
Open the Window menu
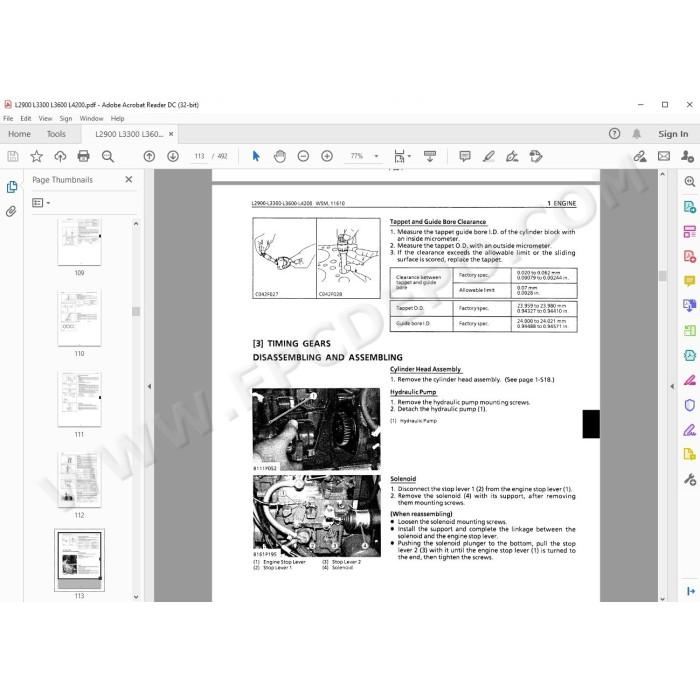click(91, 118)
